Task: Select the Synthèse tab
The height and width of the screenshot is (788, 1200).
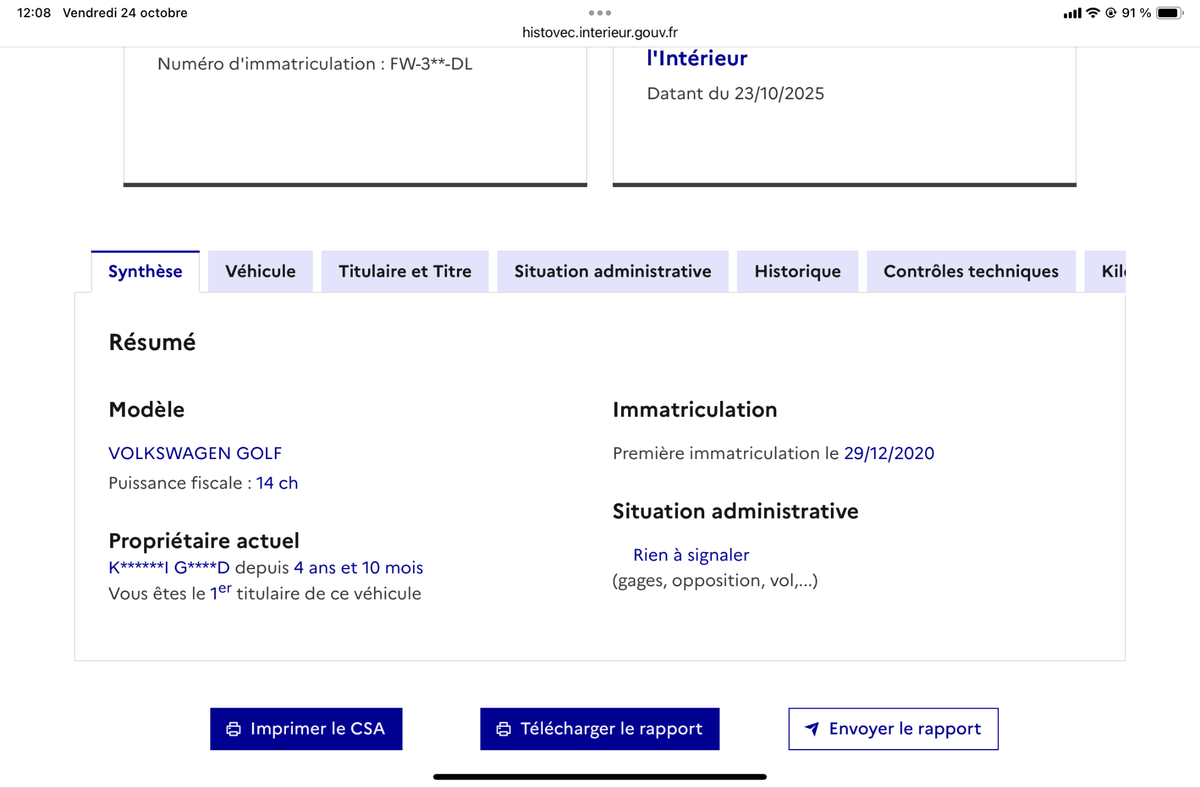Action: point(145,271)
